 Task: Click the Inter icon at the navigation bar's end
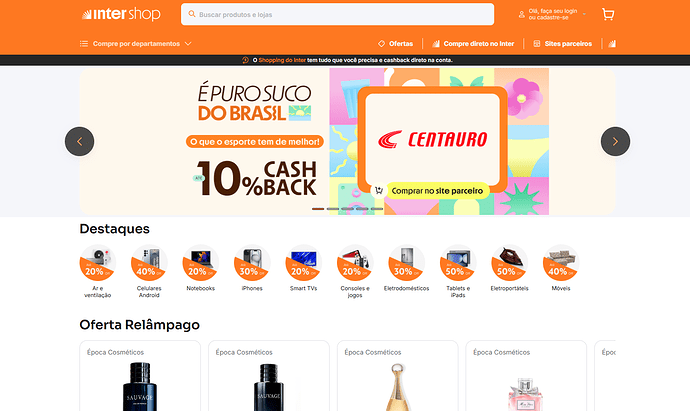[612, 44]
